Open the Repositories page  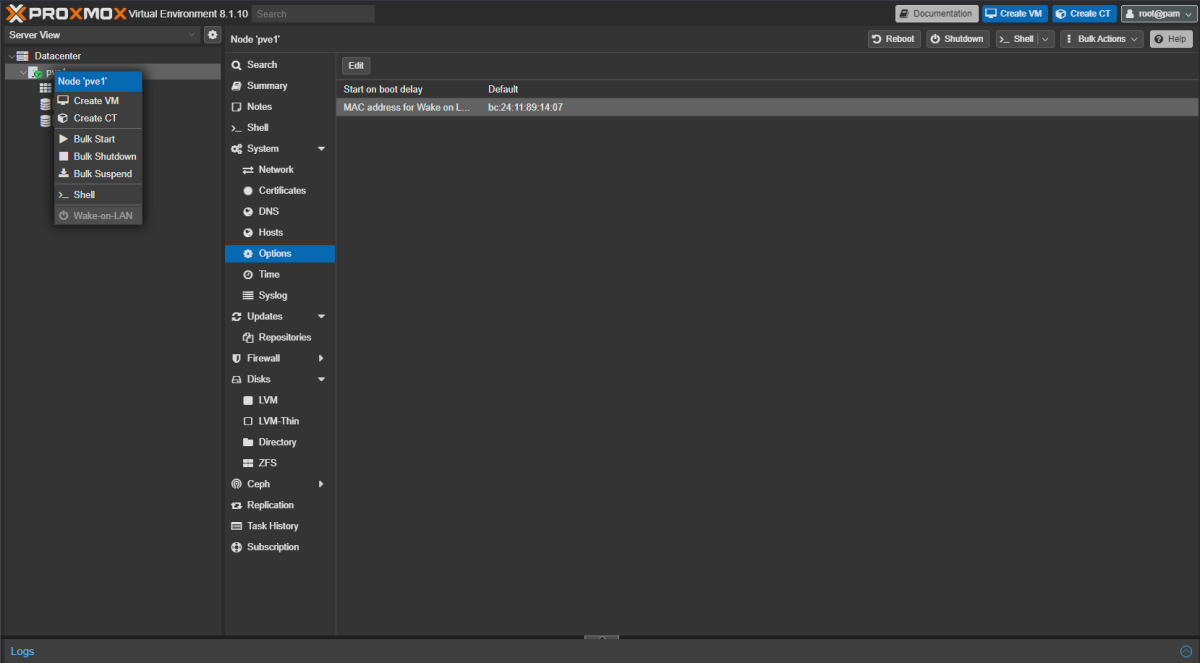(280, 338)
